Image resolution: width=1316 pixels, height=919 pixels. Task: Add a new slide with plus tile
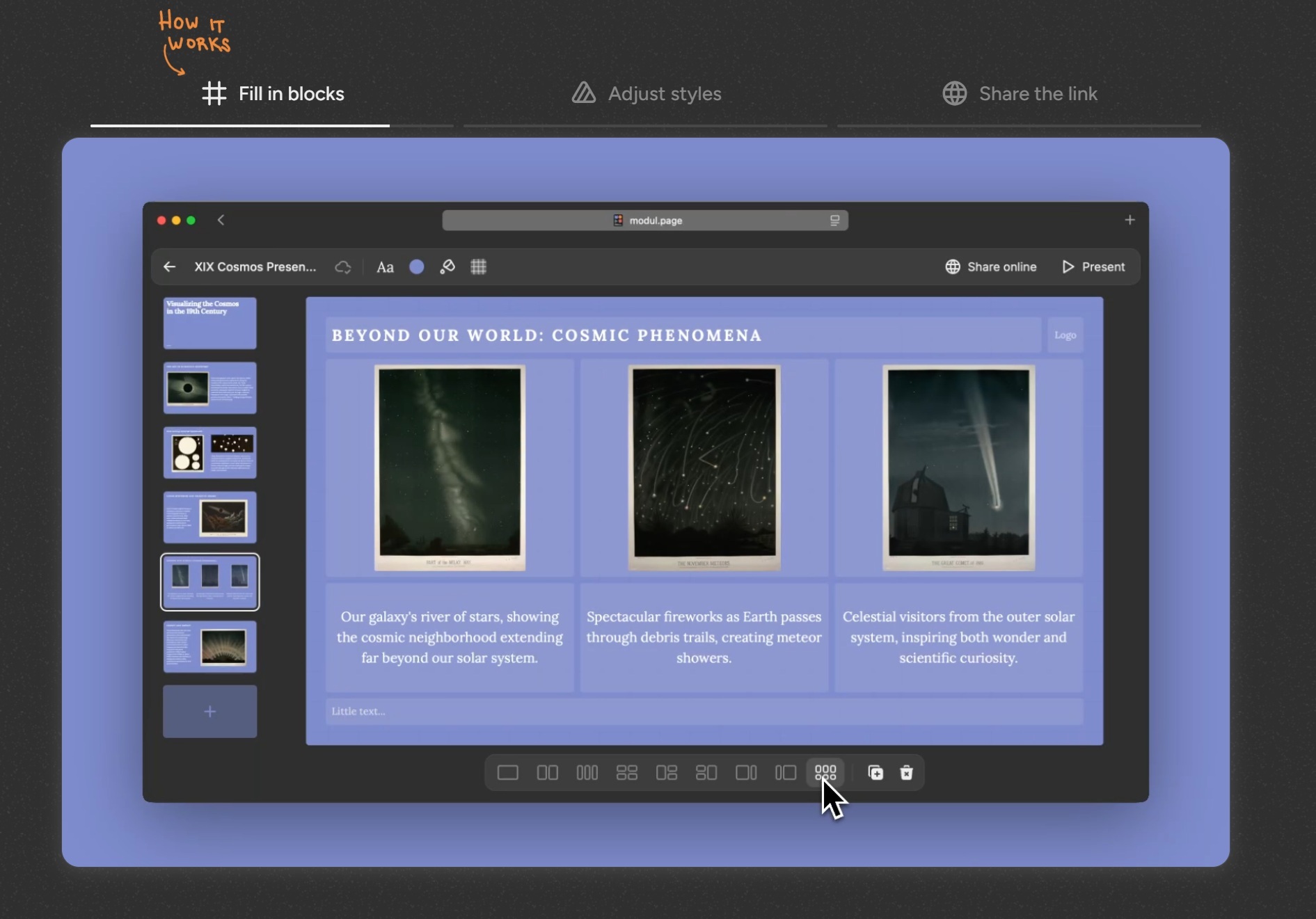click(209, 711)
